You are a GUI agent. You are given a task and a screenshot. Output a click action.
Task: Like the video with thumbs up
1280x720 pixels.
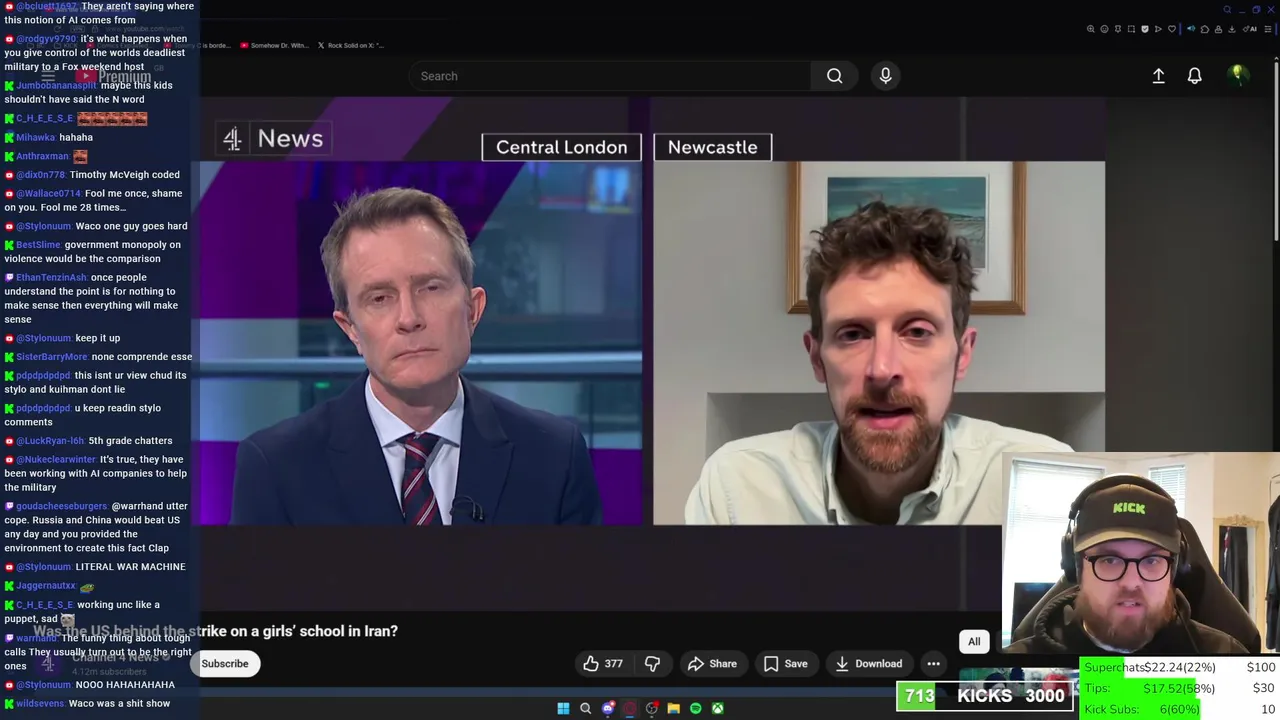603,664
